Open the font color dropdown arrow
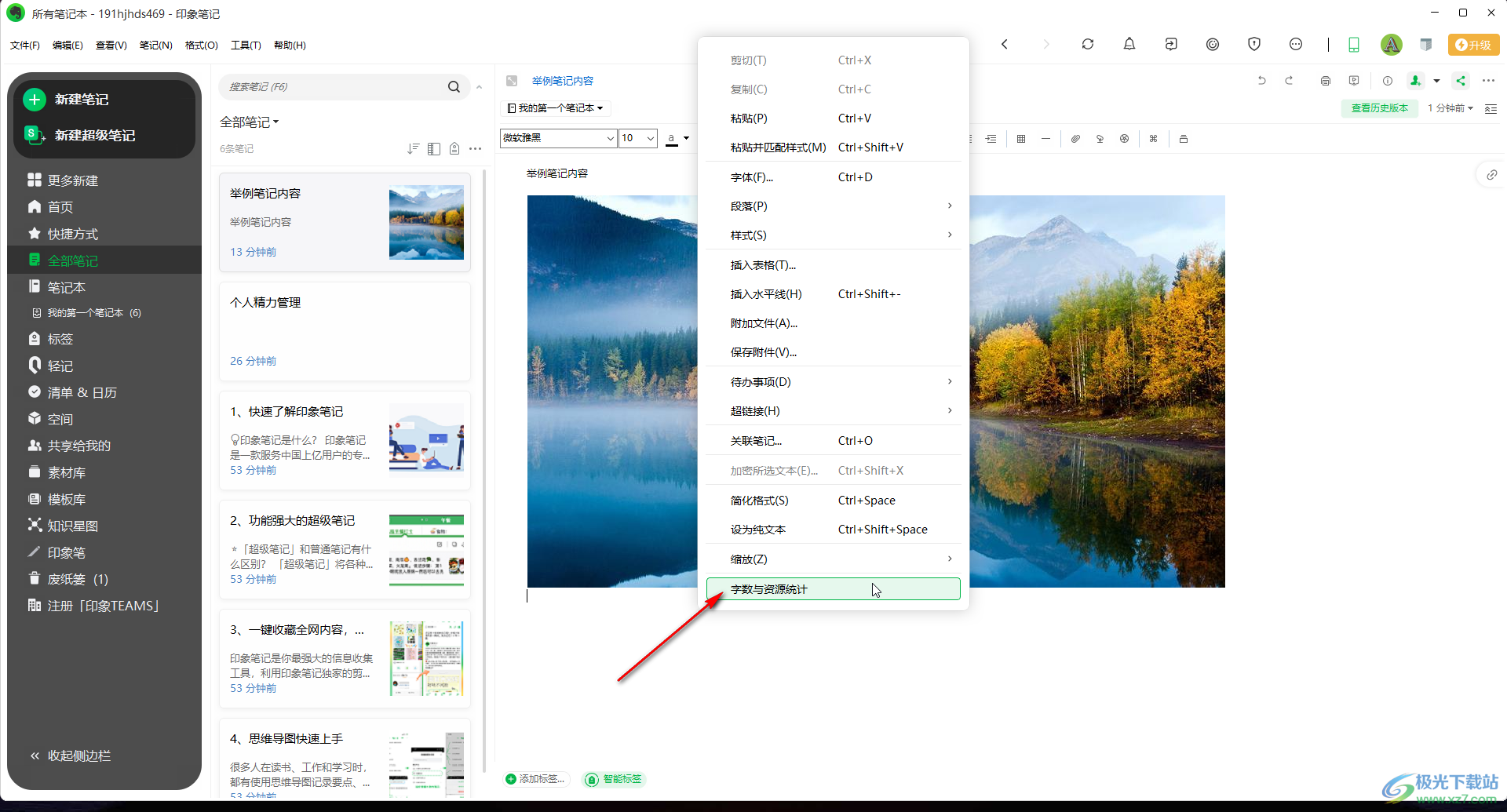The width and height of the screenshot is (1507, 812). [686, 138]
